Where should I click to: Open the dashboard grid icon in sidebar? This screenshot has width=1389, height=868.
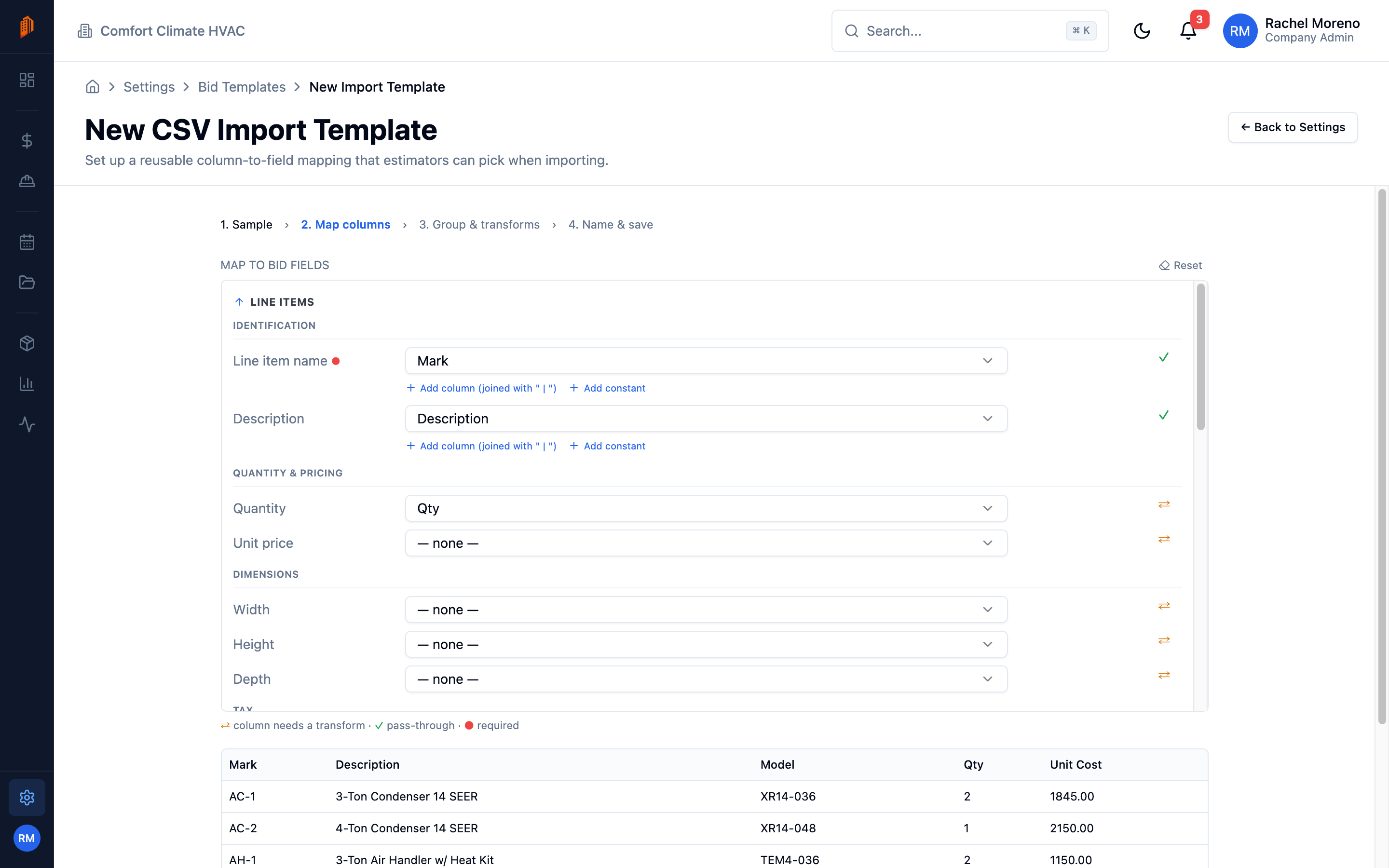(27, 80)
